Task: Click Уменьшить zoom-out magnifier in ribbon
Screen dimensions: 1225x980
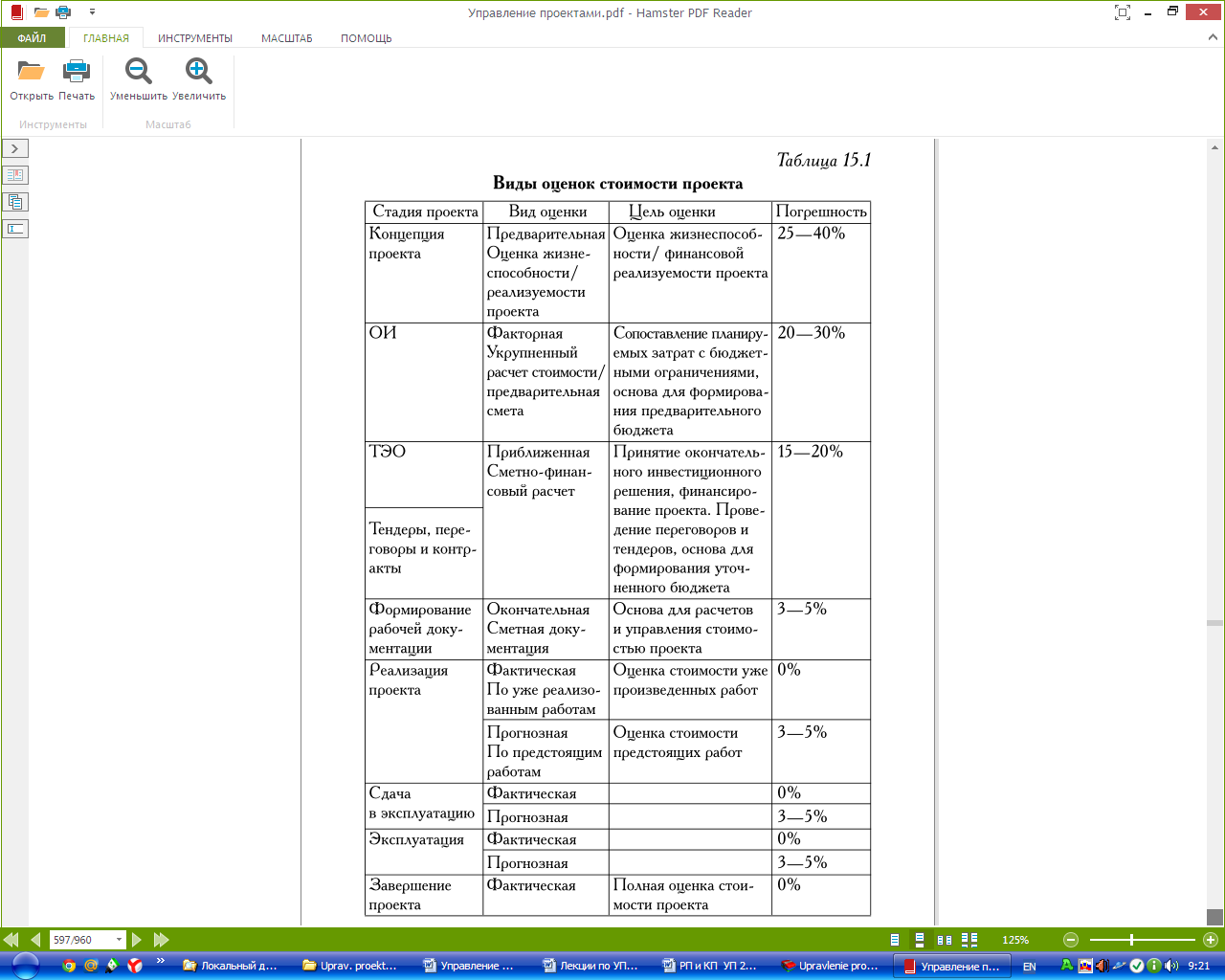Action: coord(138,71)
